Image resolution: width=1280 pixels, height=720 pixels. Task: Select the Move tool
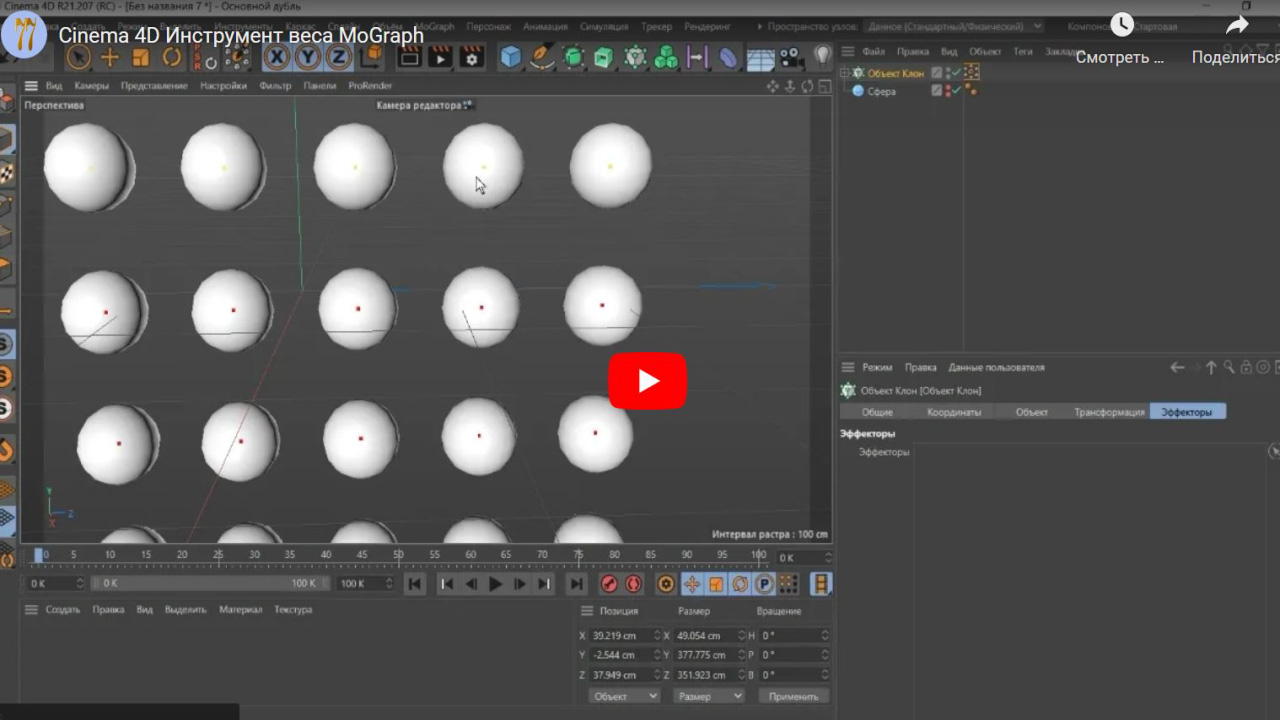coord(112,57)
